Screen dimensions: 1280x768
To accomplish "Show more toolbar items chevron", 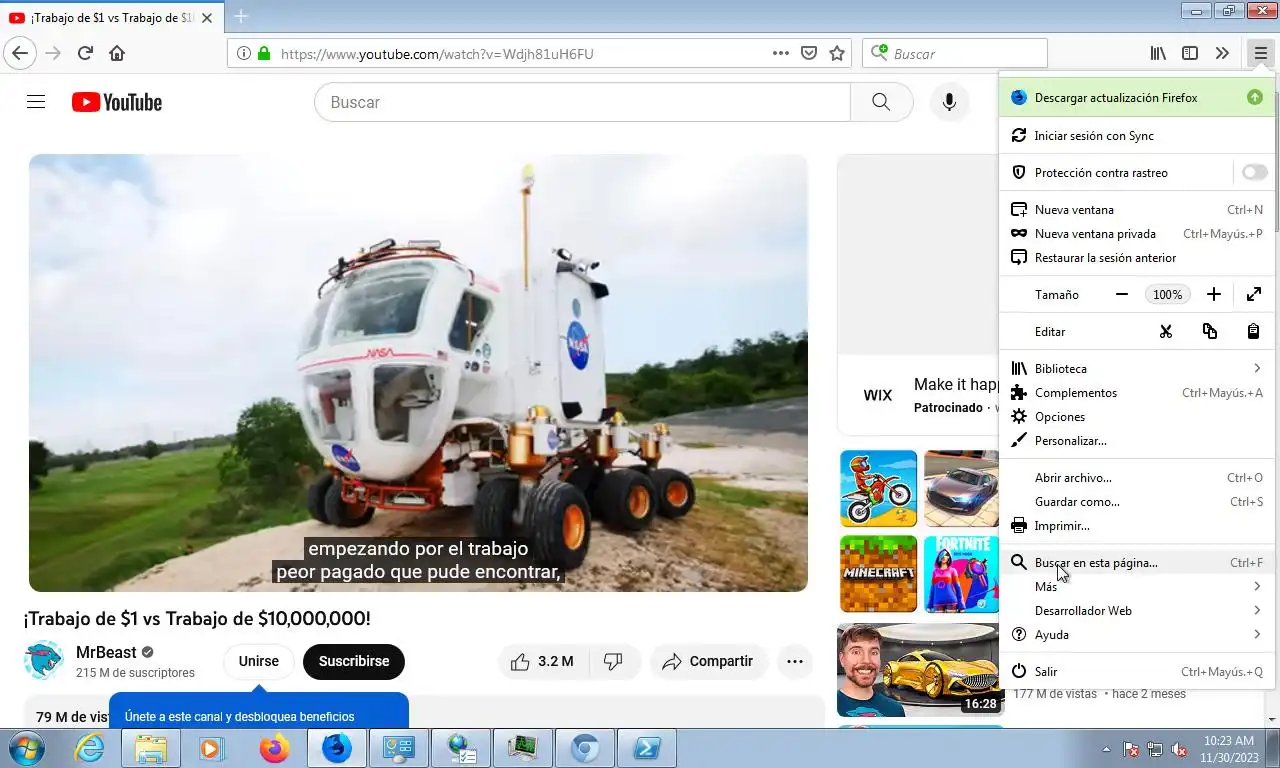I will (1222, 53).
